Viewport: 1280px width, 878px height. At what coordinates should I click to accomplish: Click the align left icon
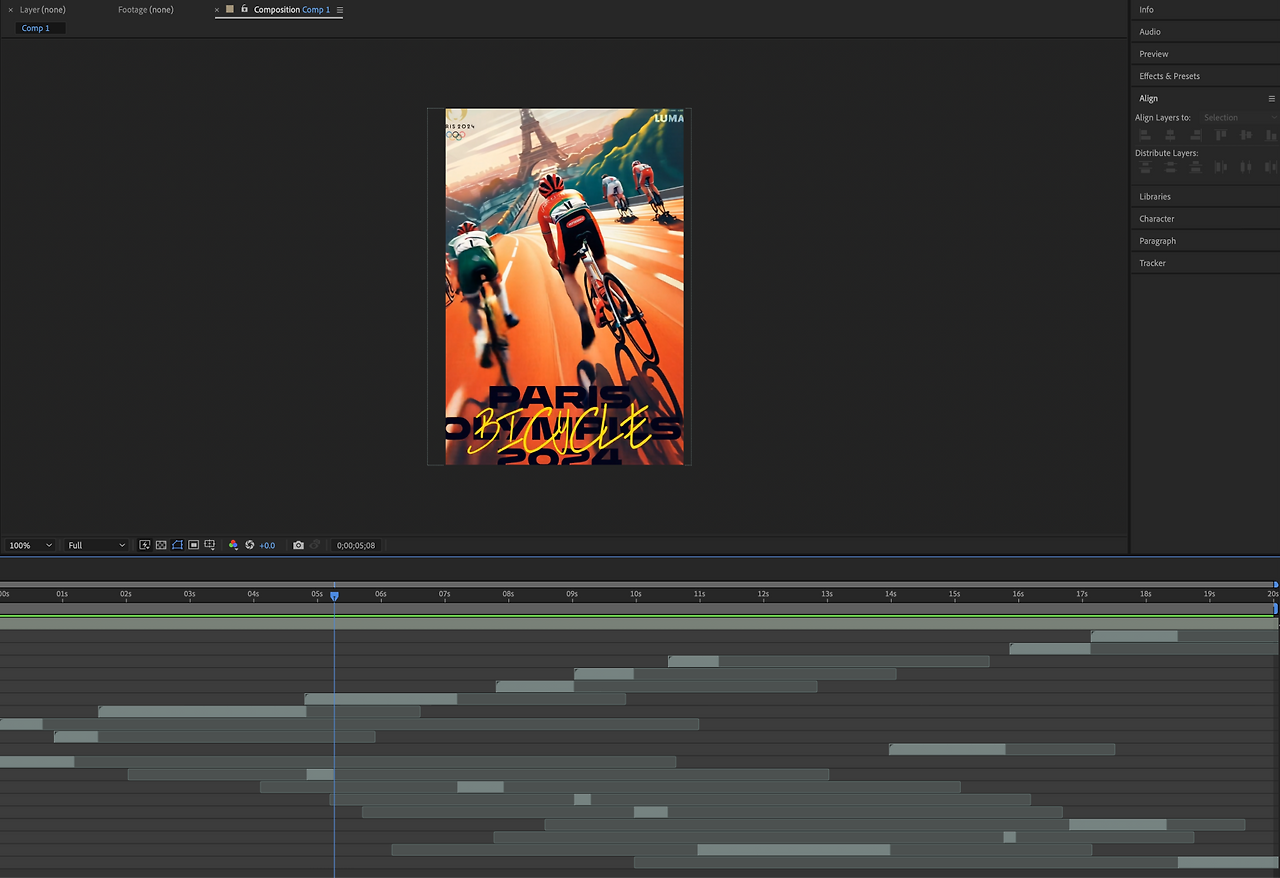pos(1145,134)
